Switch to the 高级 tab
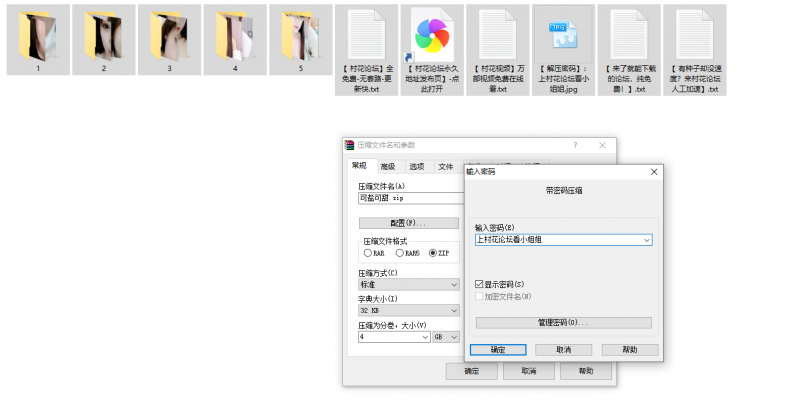Viewport: 800px width, 414px height. click(387, 167)
